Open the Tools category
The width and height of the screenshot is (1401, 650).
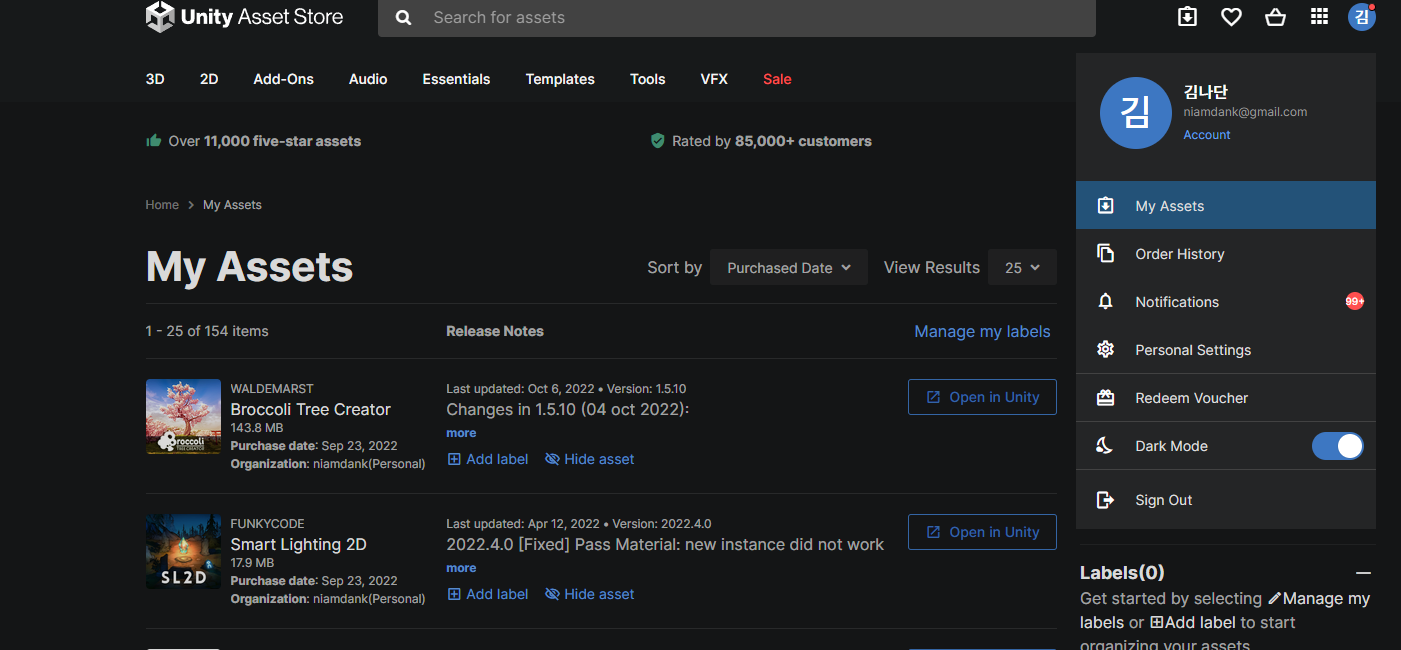(x=648, y=79)
